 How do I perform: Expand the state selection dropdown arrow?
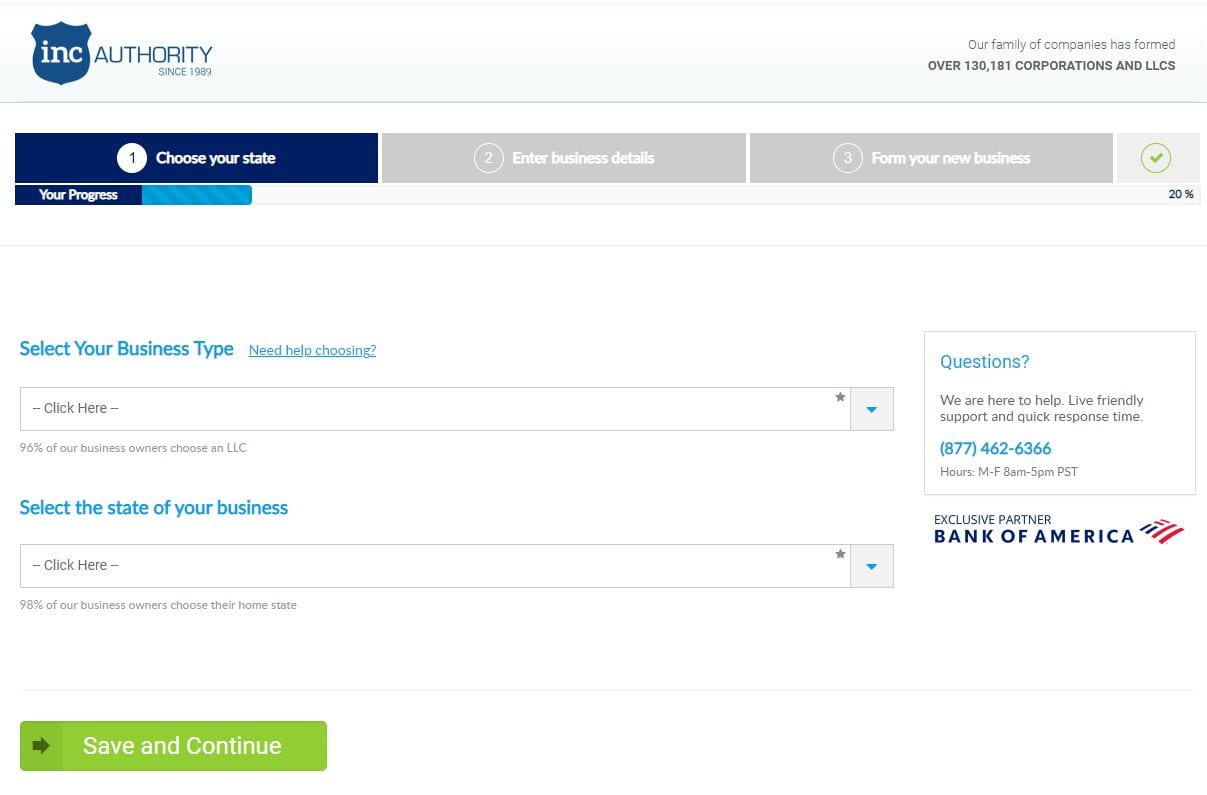(871, 565)
